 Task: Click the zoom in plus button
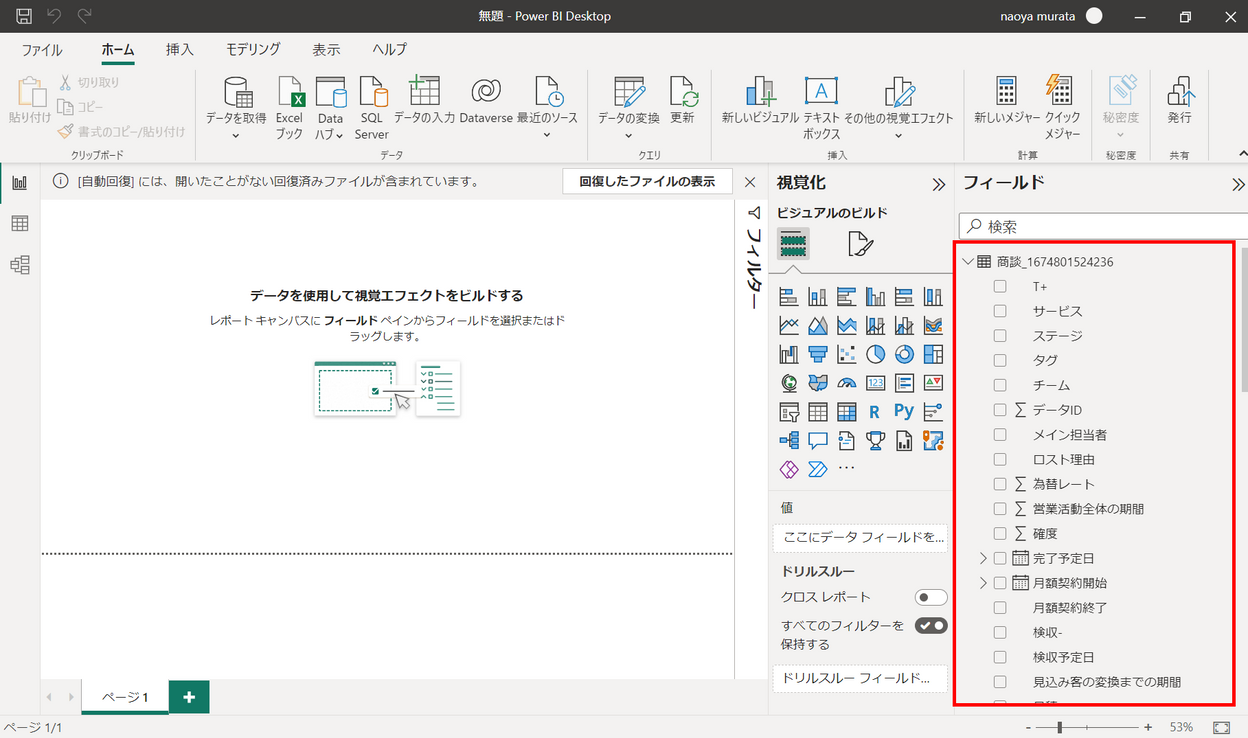[x=1147, y=727]
